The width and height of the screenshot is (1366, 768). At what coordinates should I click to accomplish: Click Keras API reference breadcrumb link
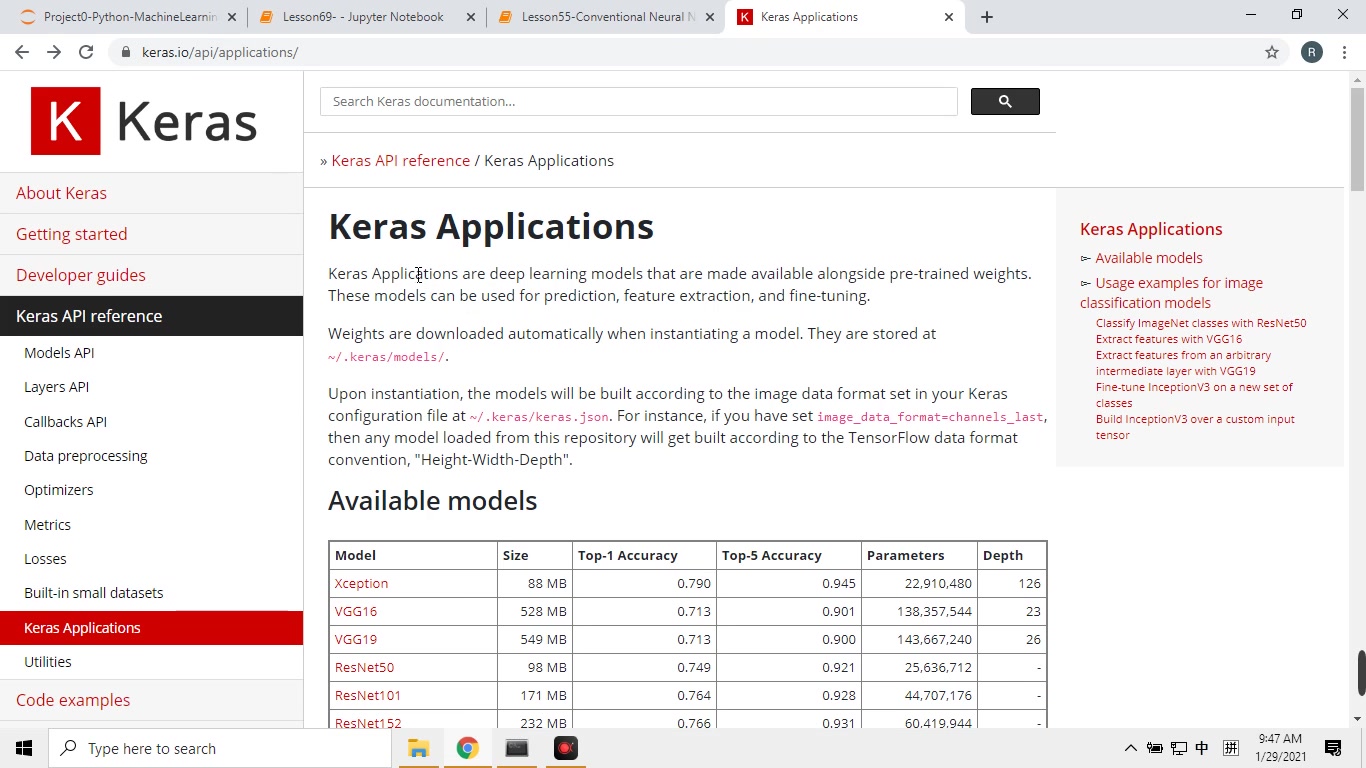(x=400, y=160)
